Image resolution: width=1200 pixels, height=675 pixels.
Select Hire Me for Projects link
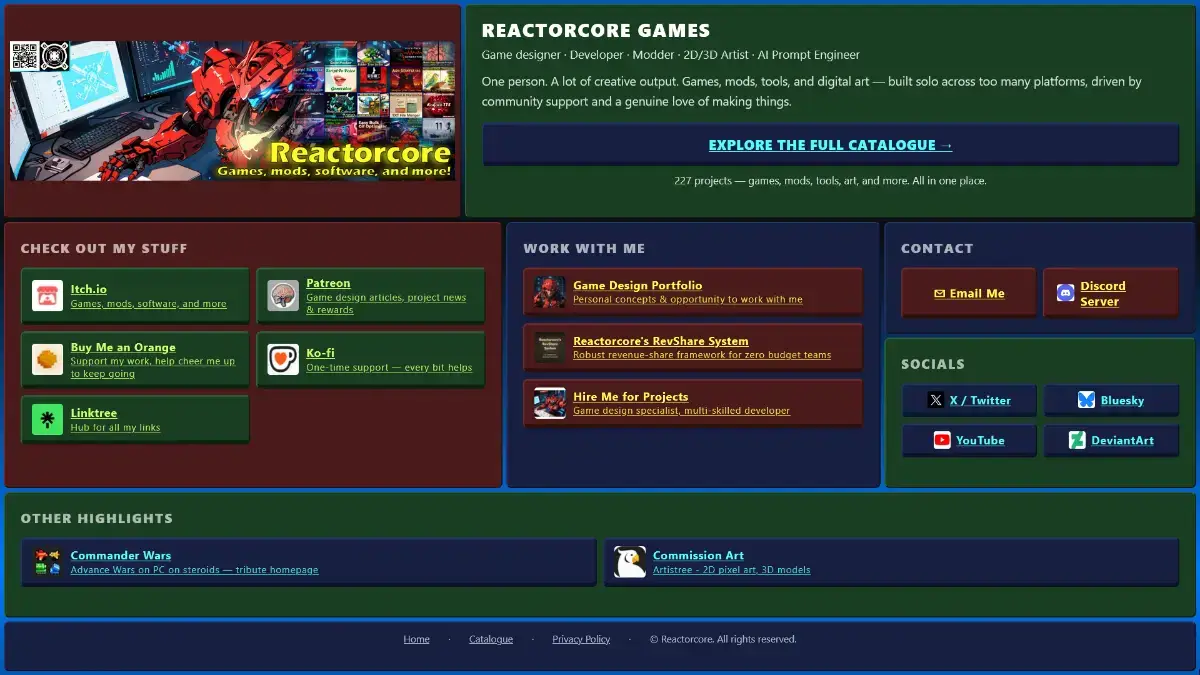pyautogui.click(x=630, y=397)
